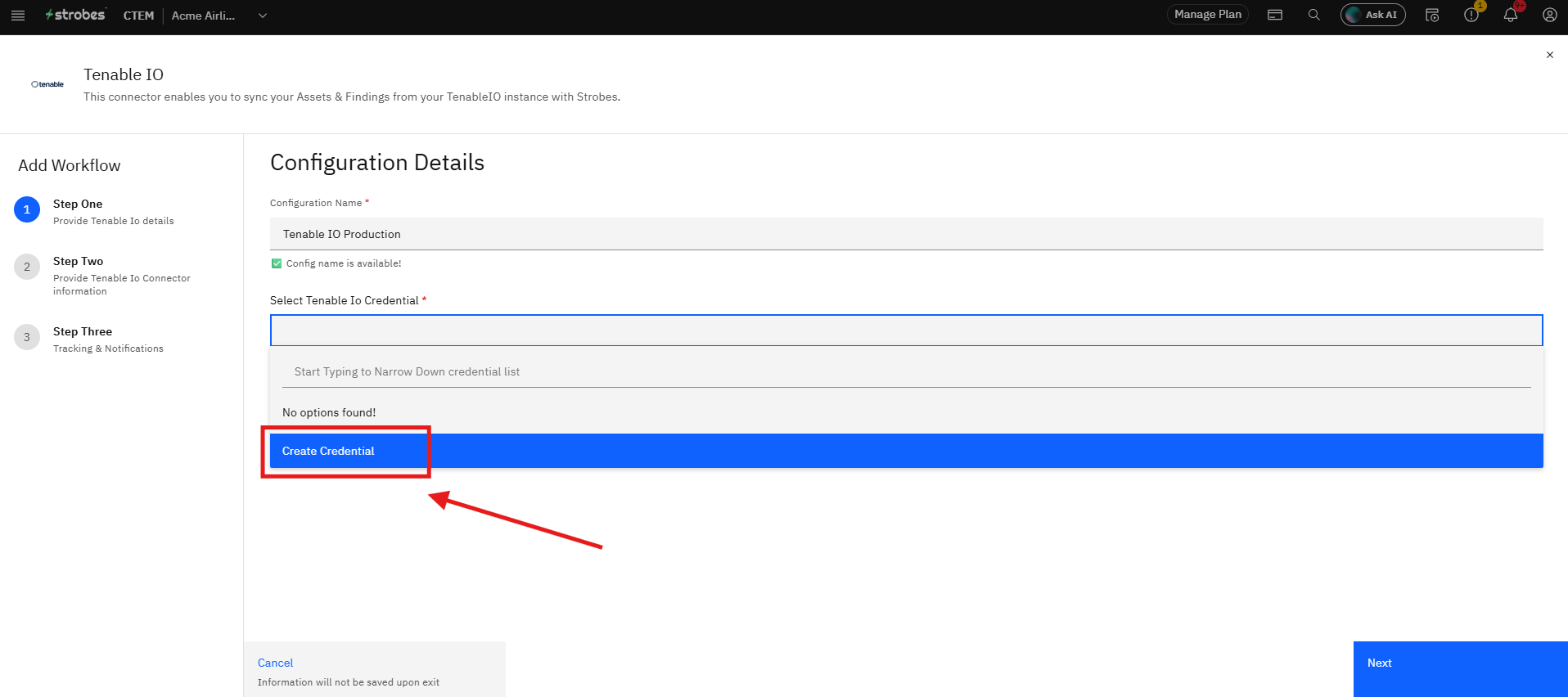Screen dimensions: 1568x697
Task: Click the Manage Plan button
Action: click(x=1208, y=15)
